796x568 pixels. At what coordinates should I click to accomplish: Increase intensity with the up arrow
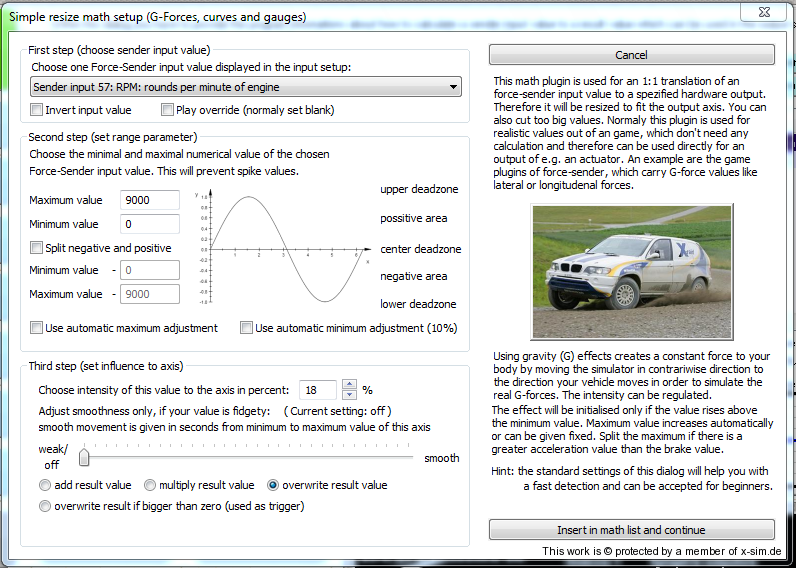coord(349,385)
